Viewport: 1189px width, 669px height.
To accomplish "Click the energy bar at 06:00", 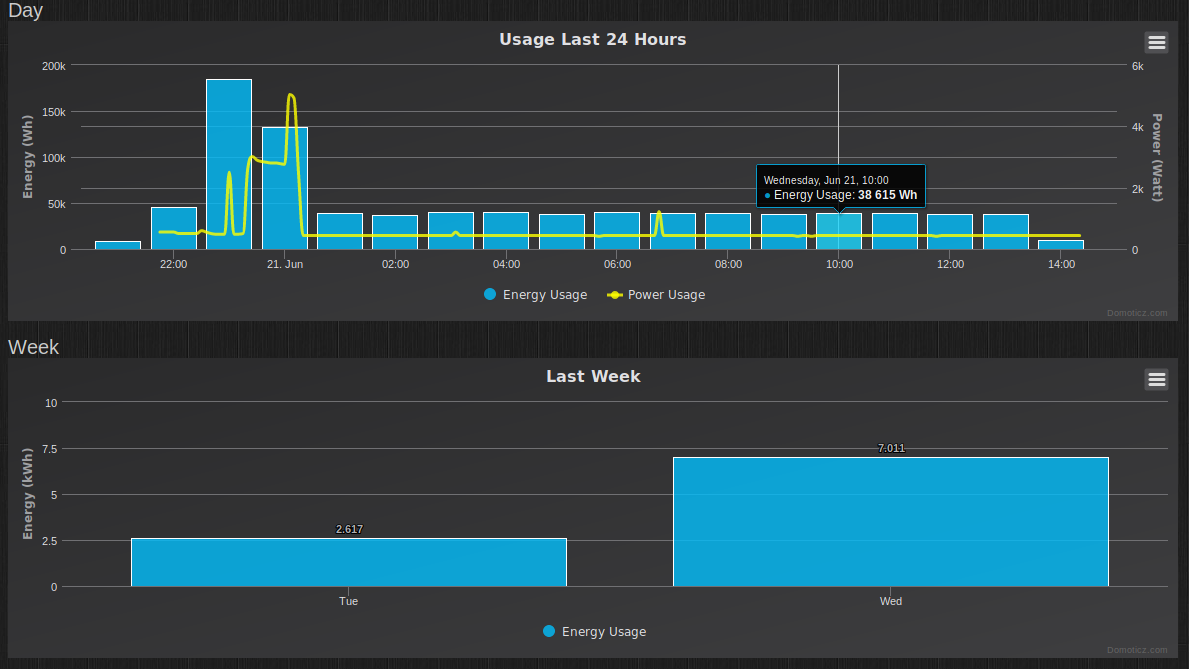I will pyautogui.click(x=616, y=231).
